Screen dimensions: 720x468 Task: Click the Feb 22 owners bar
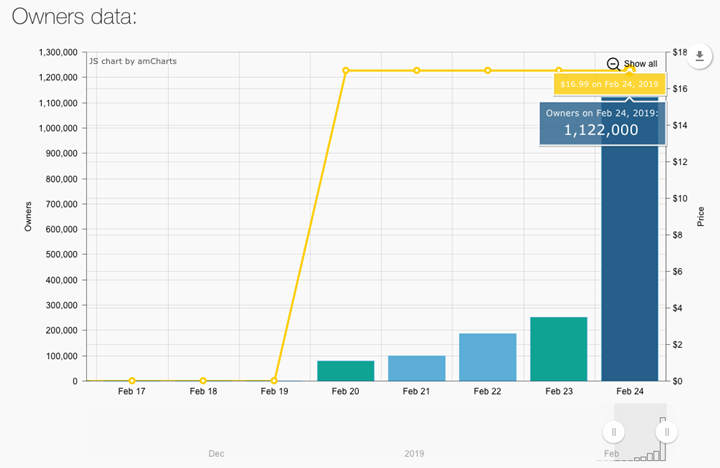tap(488, 357)
